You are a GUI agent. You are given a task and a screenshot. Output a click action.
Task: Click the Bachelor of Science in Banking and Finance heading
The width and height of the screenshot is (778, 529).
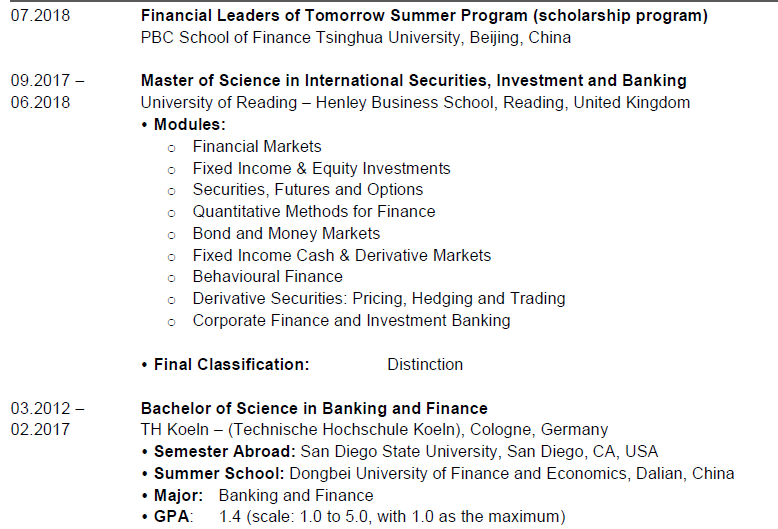pos(314,408)
